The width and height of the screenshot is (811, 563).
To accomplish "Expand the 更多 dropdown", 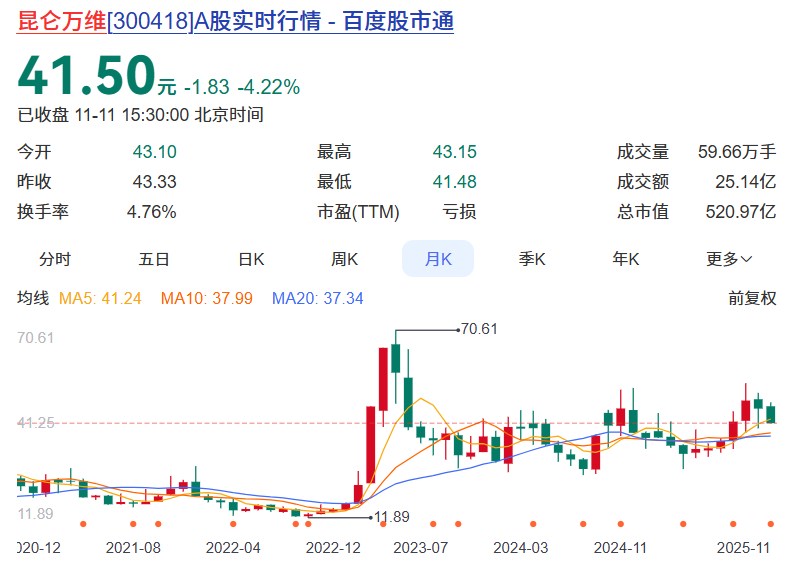I will (729, 258).
